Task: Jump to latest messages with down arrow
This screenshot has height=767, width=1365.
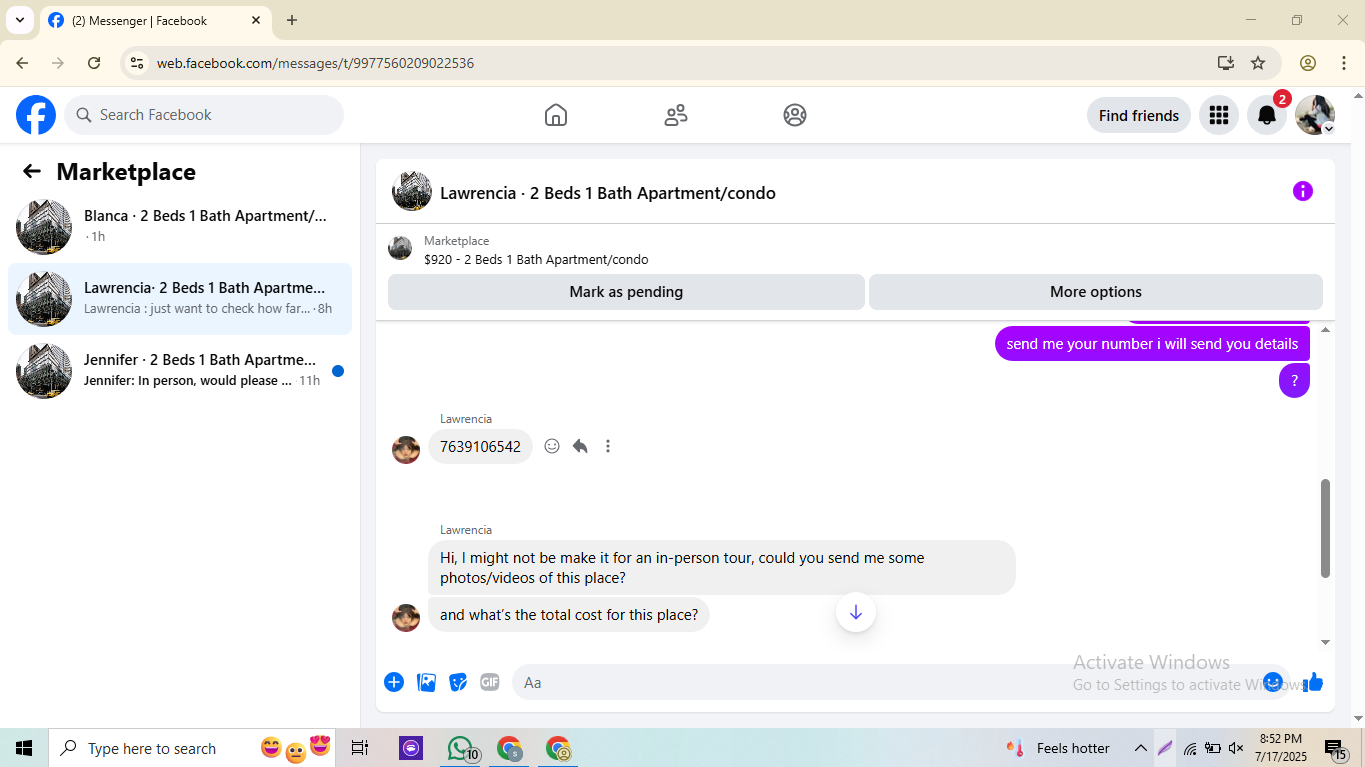Action: [856, 612]
